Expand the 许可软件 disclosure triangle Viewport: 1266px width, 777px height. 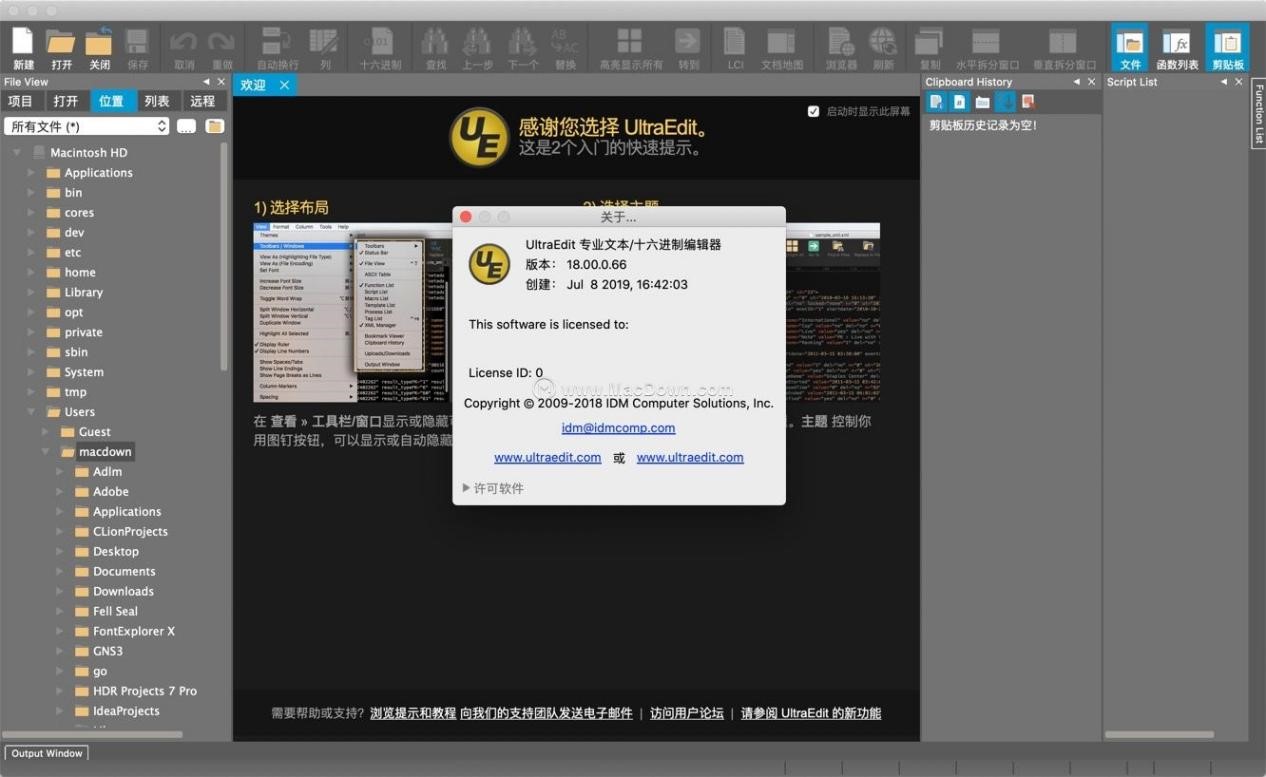pyautogui.click(x=465, y=488)
